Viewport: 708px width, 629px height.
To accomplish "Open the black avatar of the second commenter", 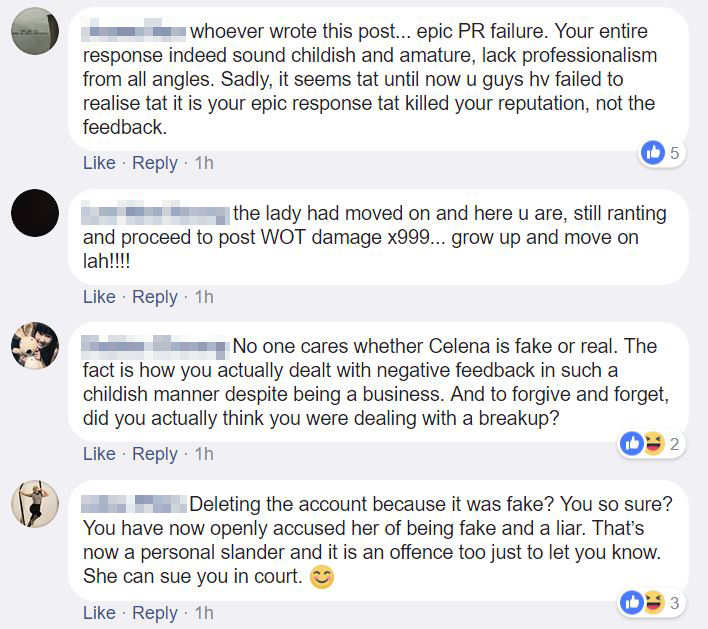I will click(x=35, y=213).
